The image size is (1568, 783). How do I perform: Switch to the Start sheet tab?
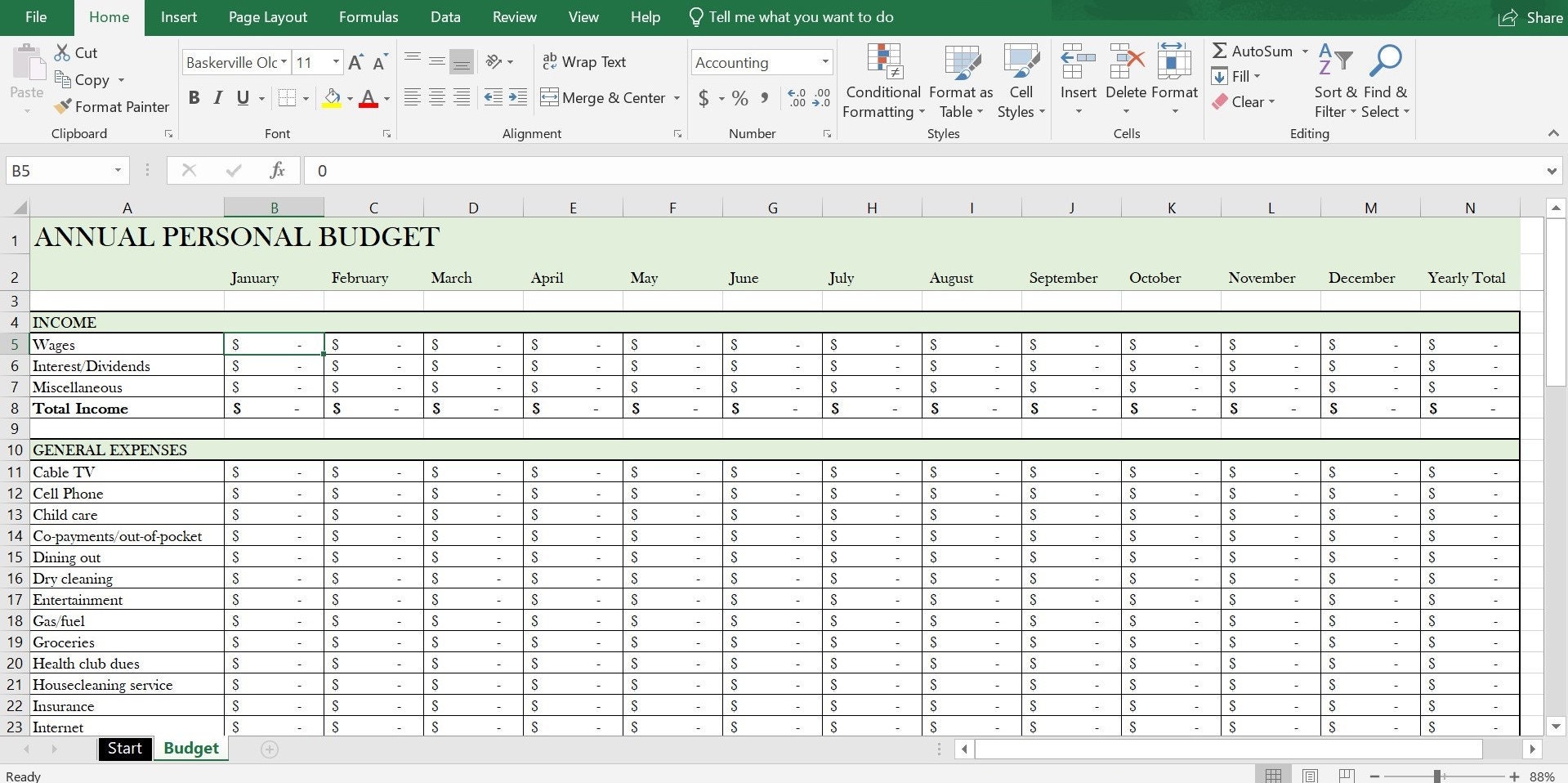(x=124, y=748)
